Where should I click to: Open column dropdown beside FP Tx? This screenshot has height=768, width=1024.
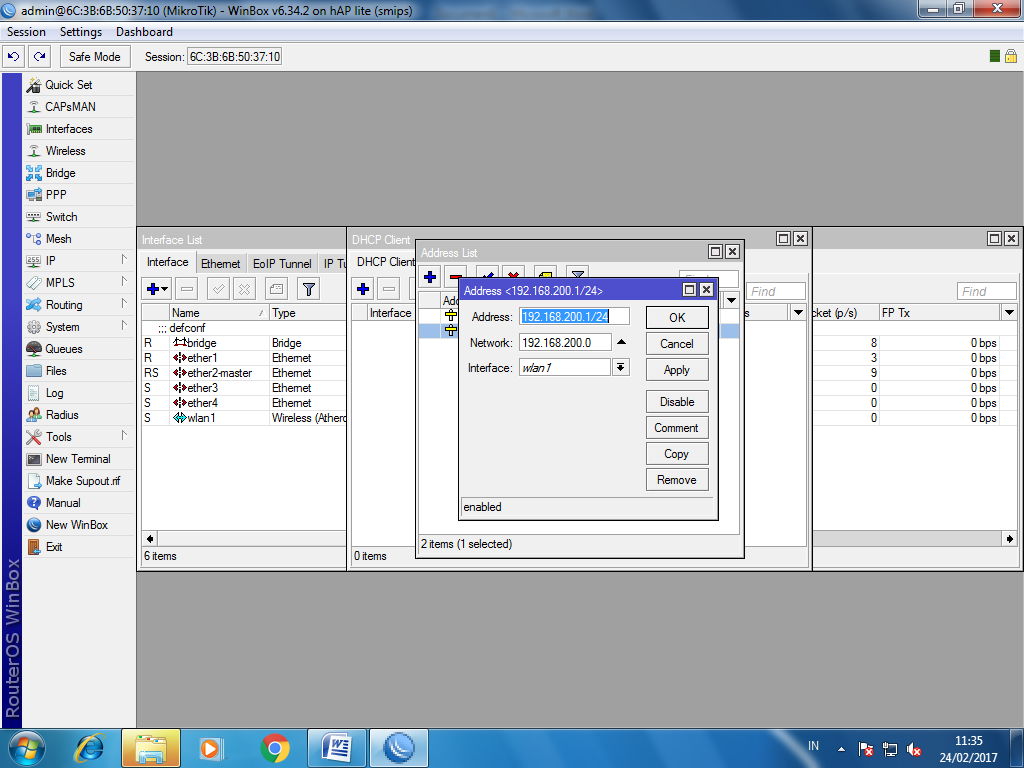coord(1009,313)
